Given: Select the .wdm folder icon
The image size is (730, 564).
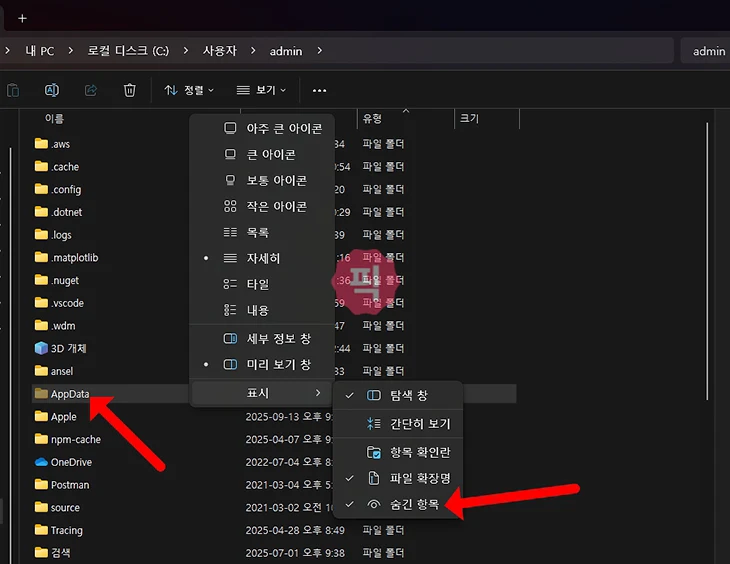Looking at the screenshot, I should pos(41,325).
